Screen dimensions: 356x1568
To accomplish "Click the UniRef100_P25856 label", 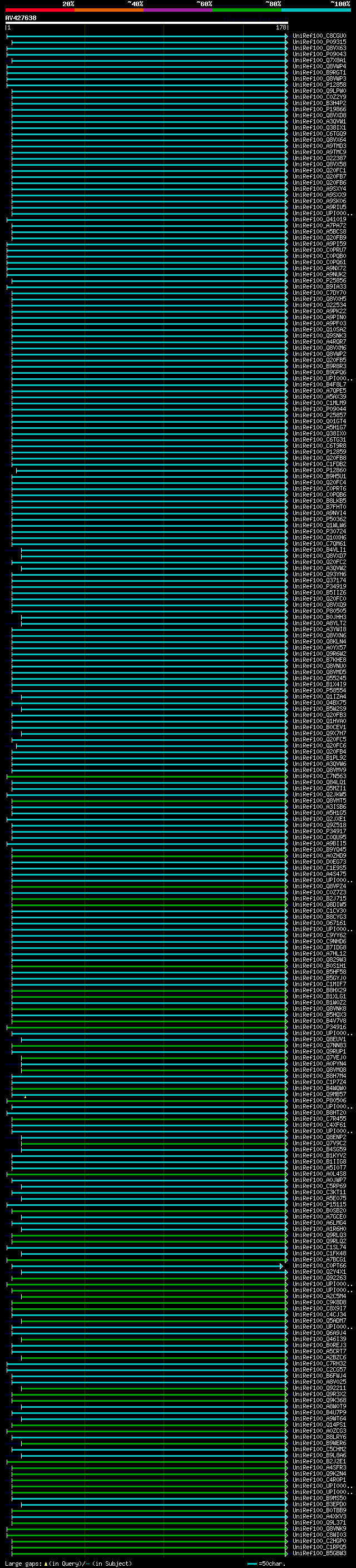I will 319,280.
